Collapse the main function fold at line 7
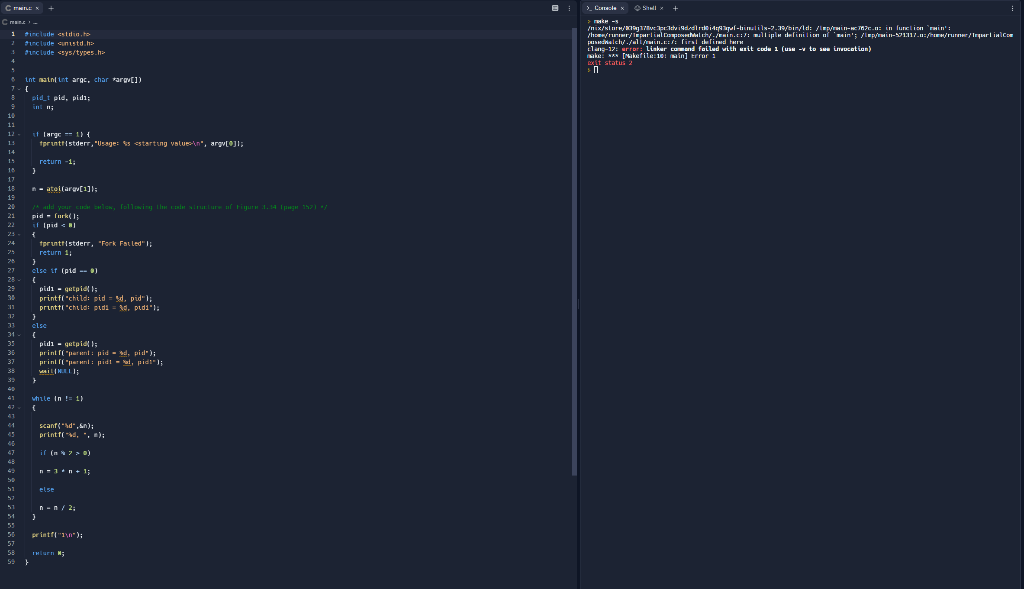Screen dimensions: 1024x589 pyautogui.click(x=18, y=88)
